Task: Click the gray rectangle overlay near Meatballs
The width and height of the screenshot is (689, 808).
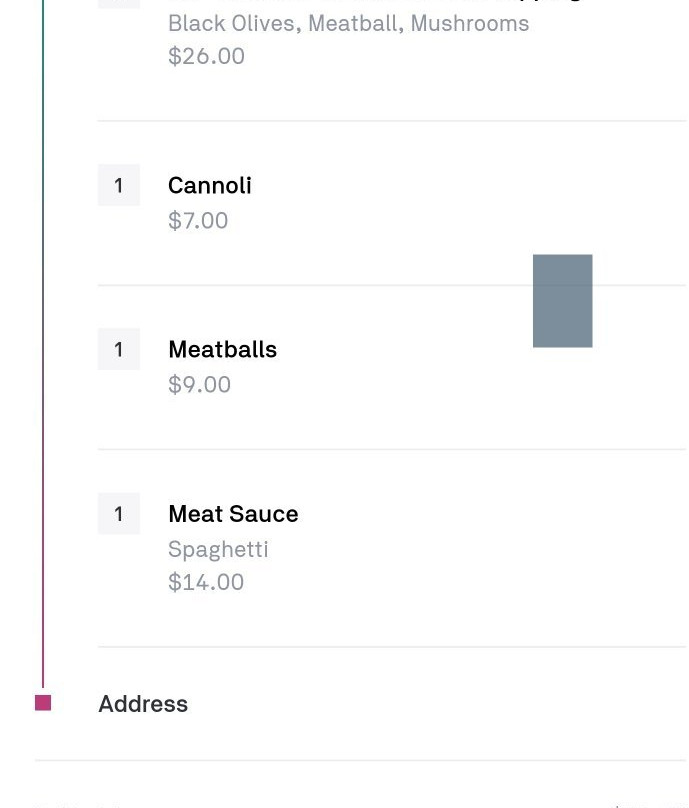Action: point(562,300)
